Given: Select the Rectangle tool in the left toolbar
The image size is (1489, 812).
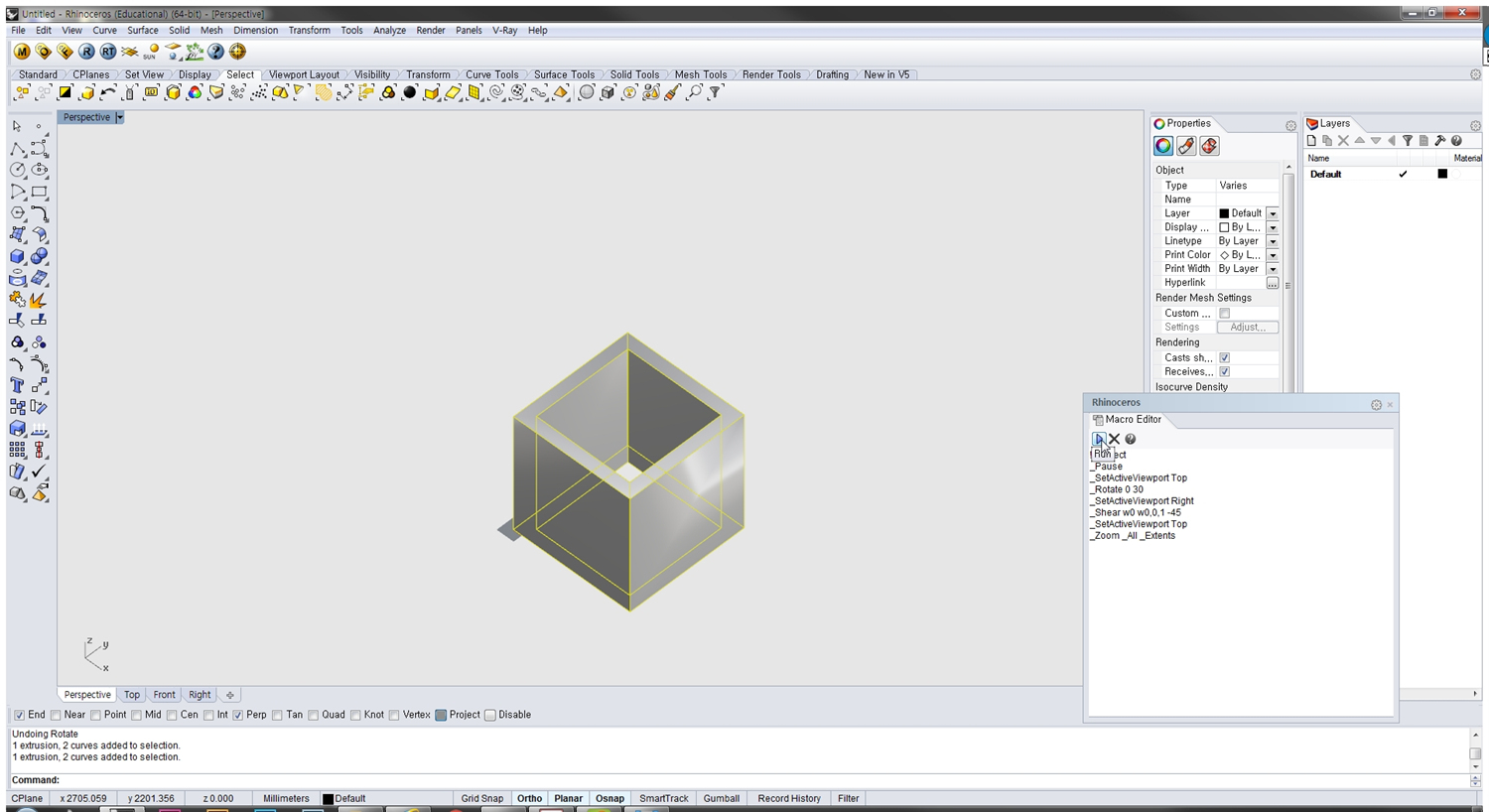Looking at the screenshot, I should (x=40, y=192).
